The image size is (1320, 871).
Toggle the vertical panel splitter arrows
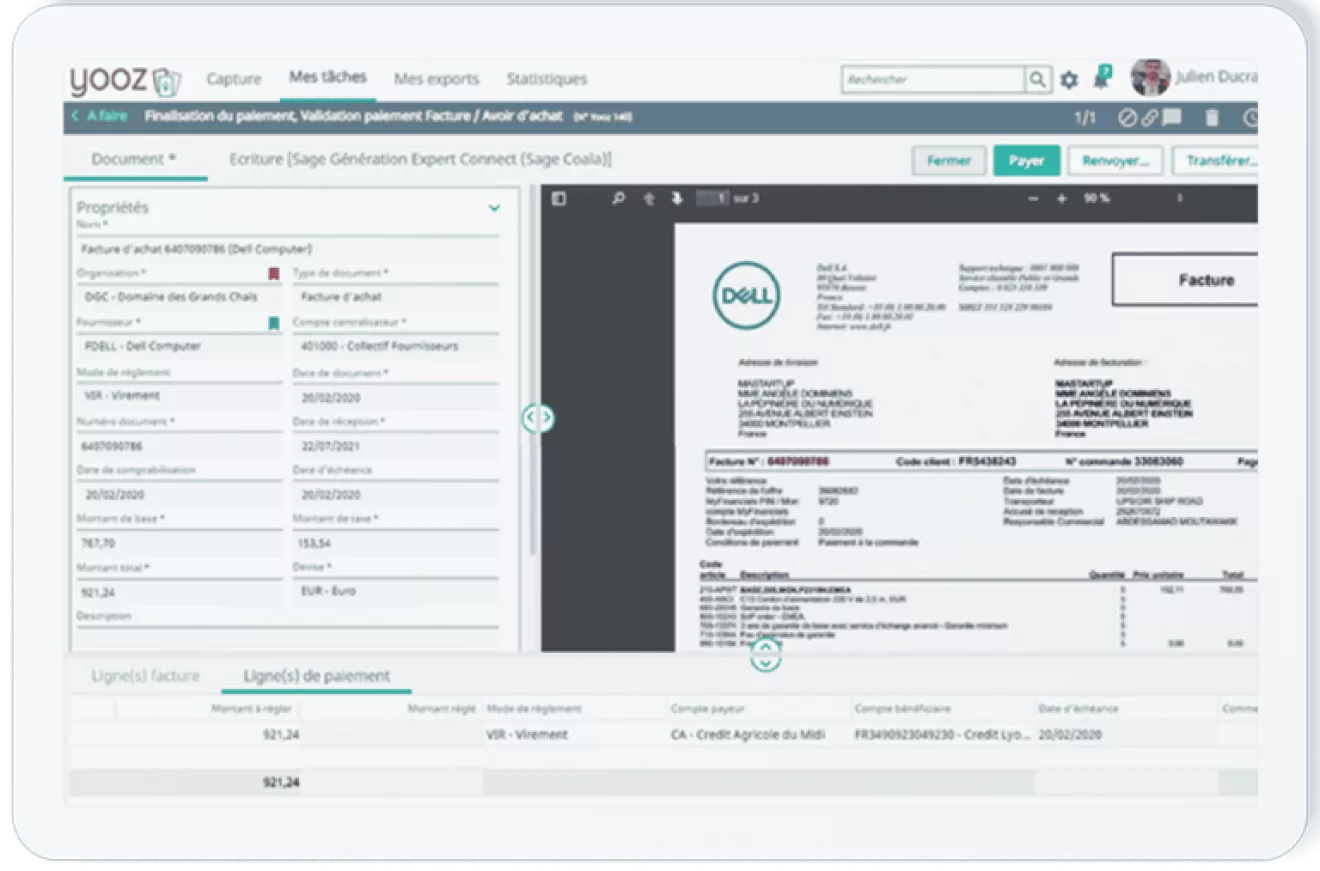[x=538, y=417]
